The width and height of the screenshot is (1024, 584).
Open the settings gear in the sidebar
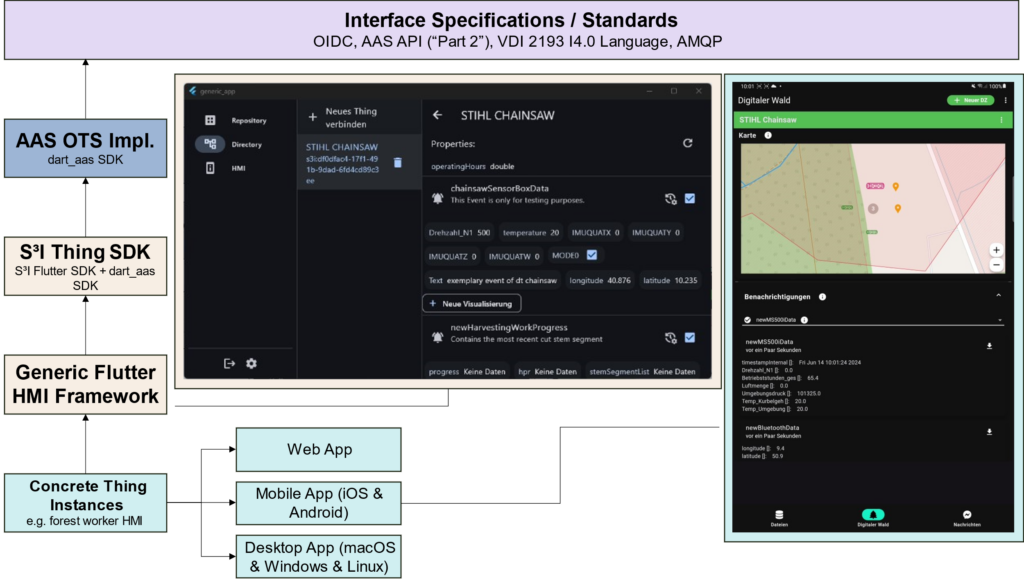pos(251,363)
